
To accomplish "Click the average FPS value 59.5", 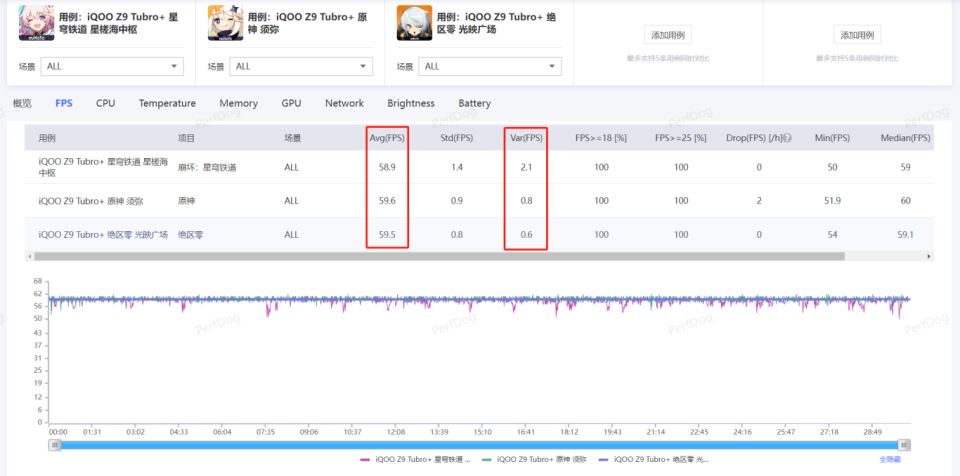I will click(x=387, y=234).
